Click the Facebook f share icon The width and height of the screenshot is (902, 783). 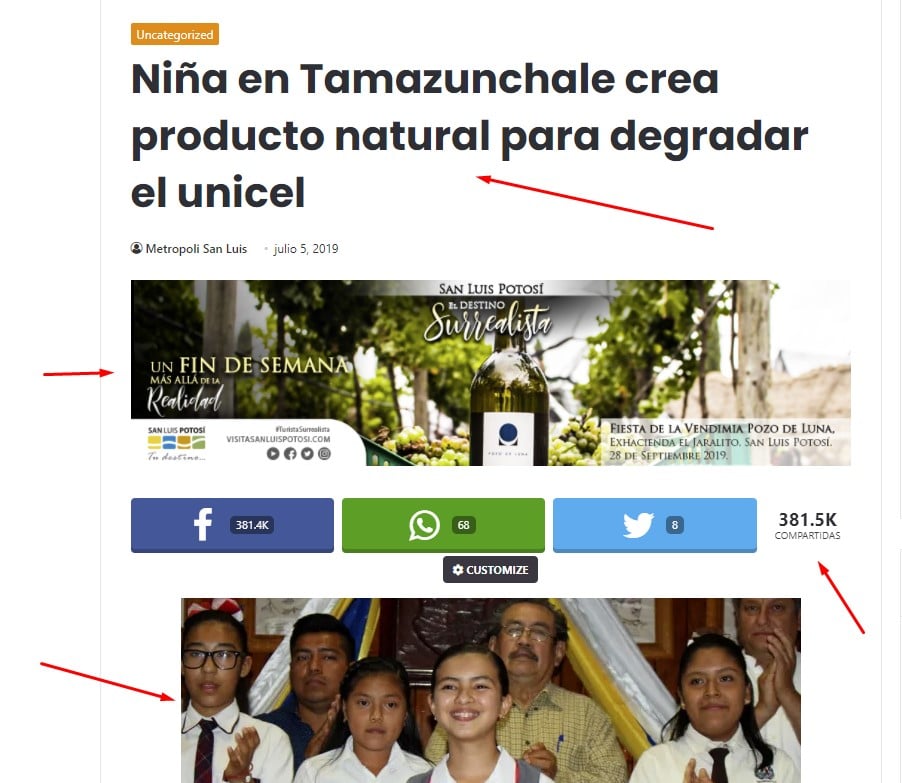pyautogui.click(x=202, y=525)
